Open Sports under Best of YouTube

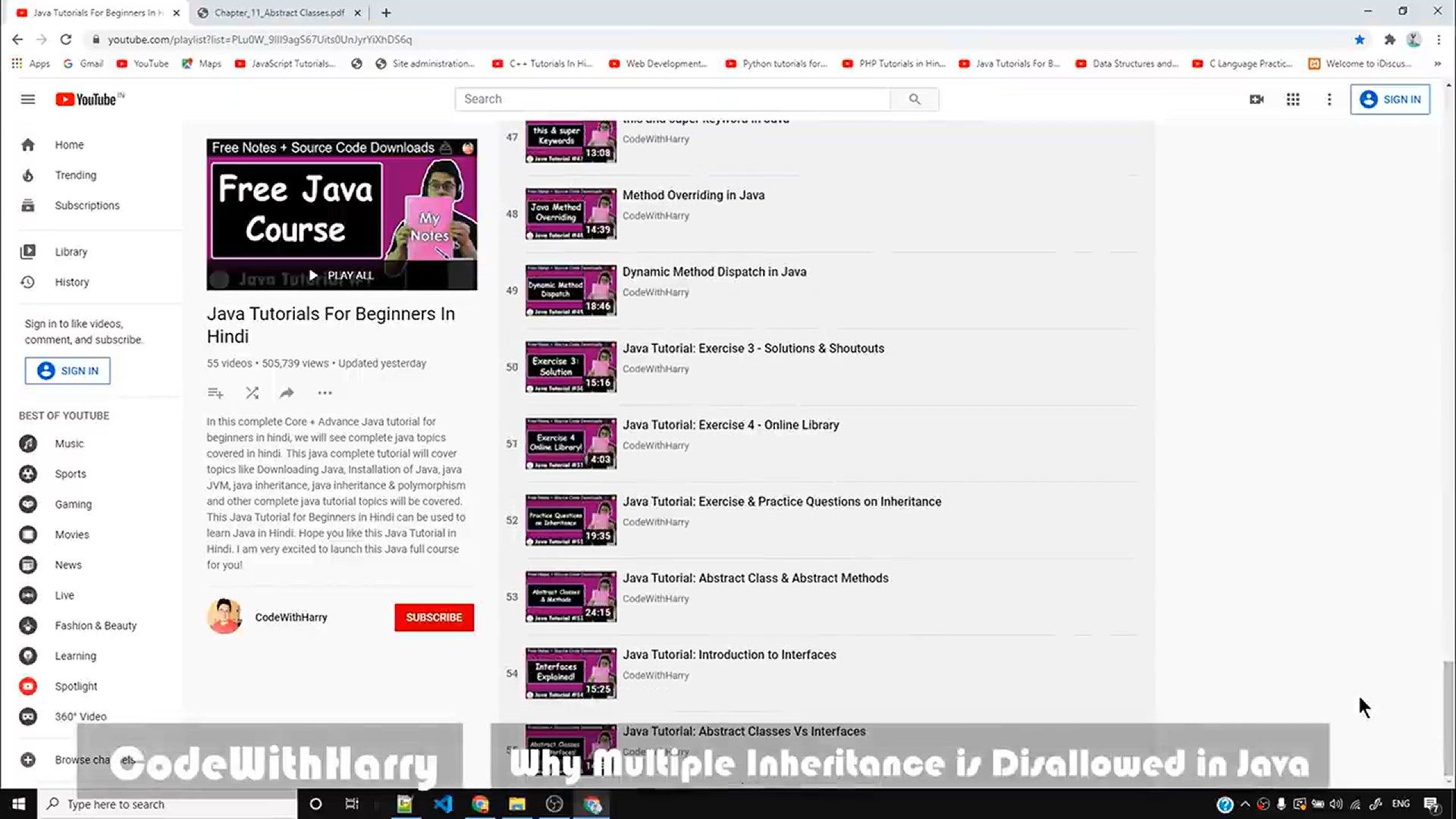[x=70, y=474]
